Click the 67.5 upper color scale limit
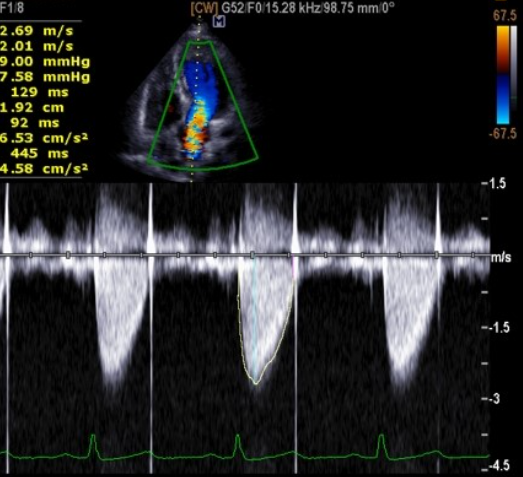Viewport: 523px width, 477px height. click(505, 16)
